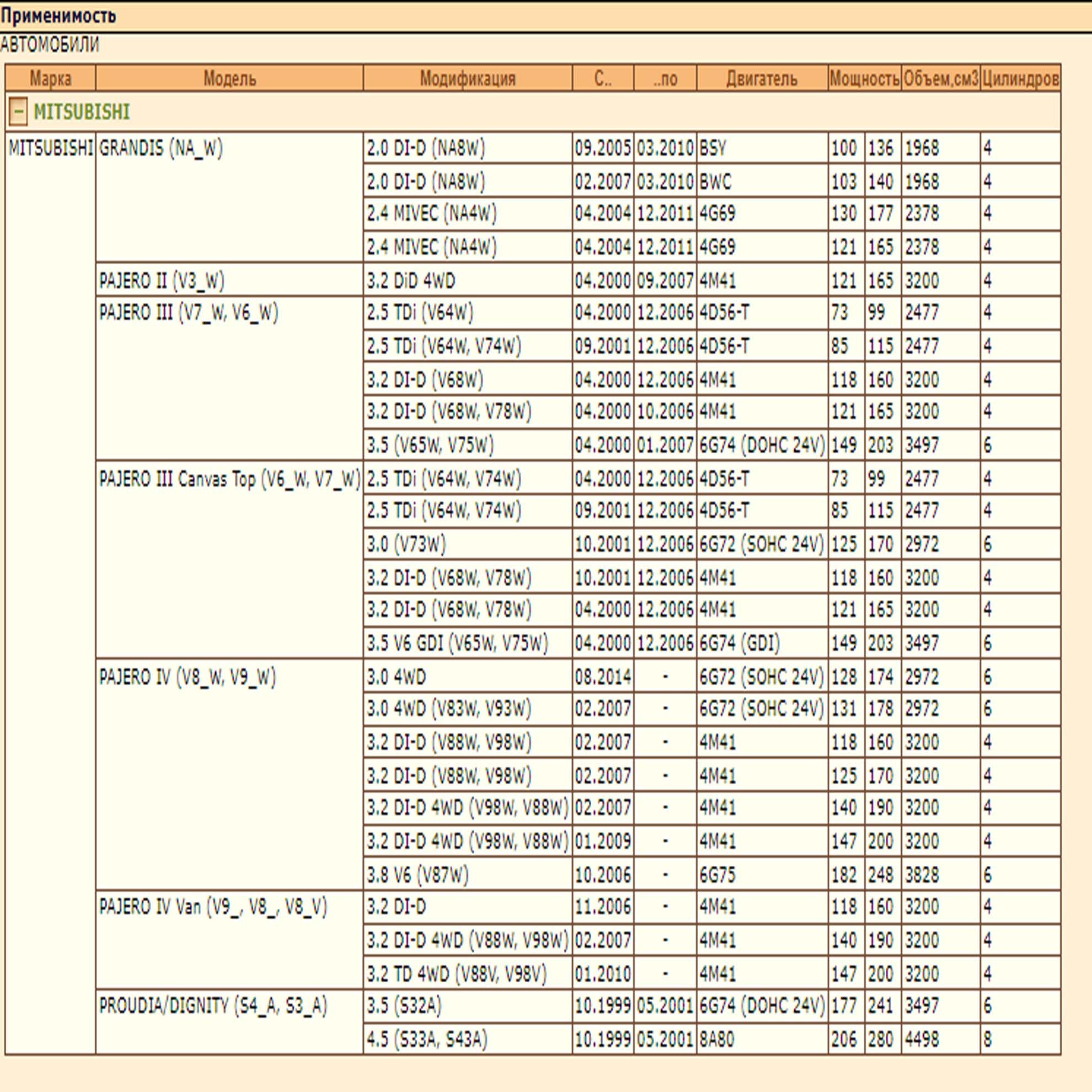Screen dimensions: 1092x1092
Task: Click the 6G74 (GDI) engine cell
Action: [763, 643]
